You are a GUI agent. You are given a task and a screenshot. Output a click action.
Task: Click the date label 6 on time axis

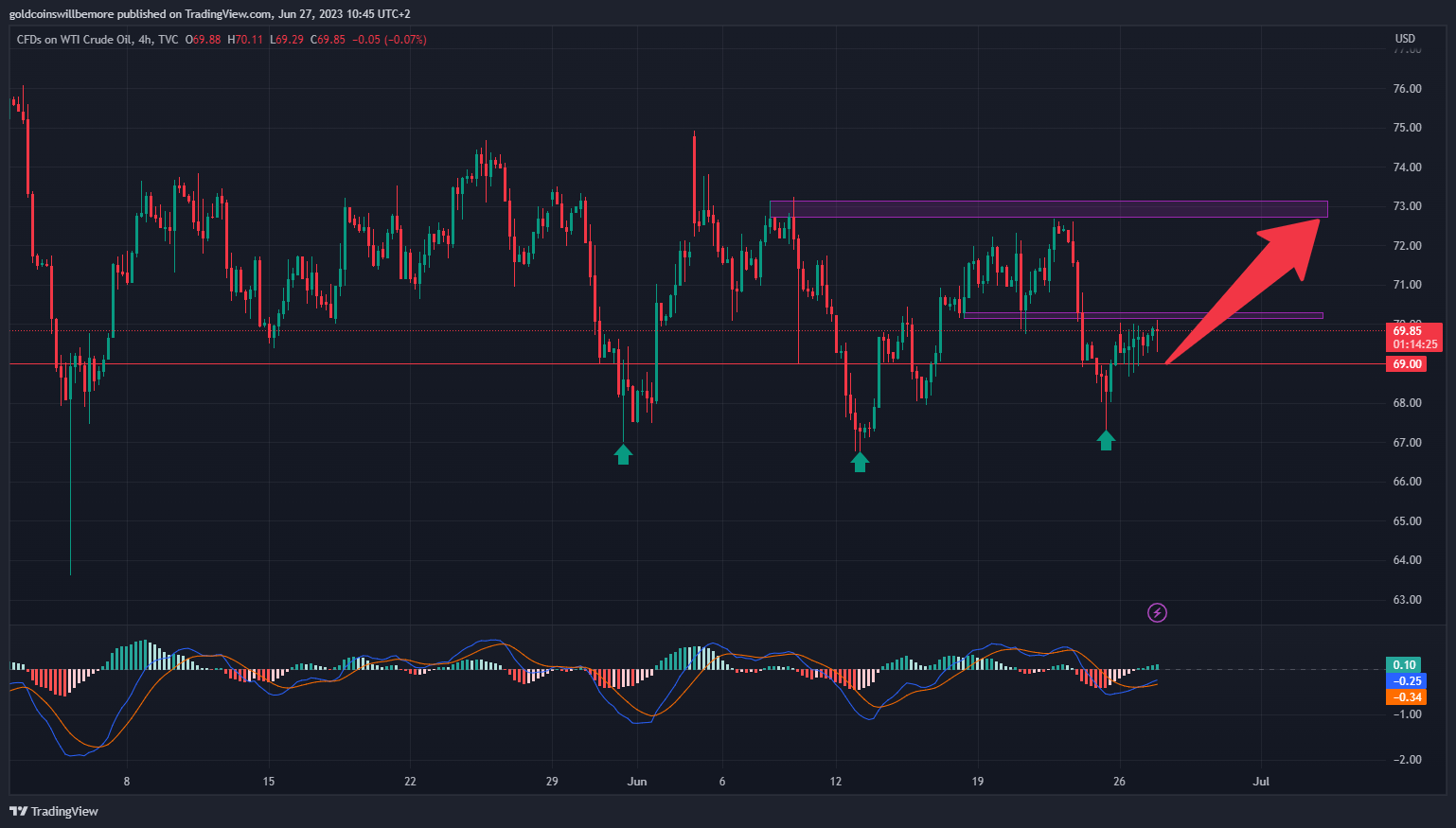[722, 782]
